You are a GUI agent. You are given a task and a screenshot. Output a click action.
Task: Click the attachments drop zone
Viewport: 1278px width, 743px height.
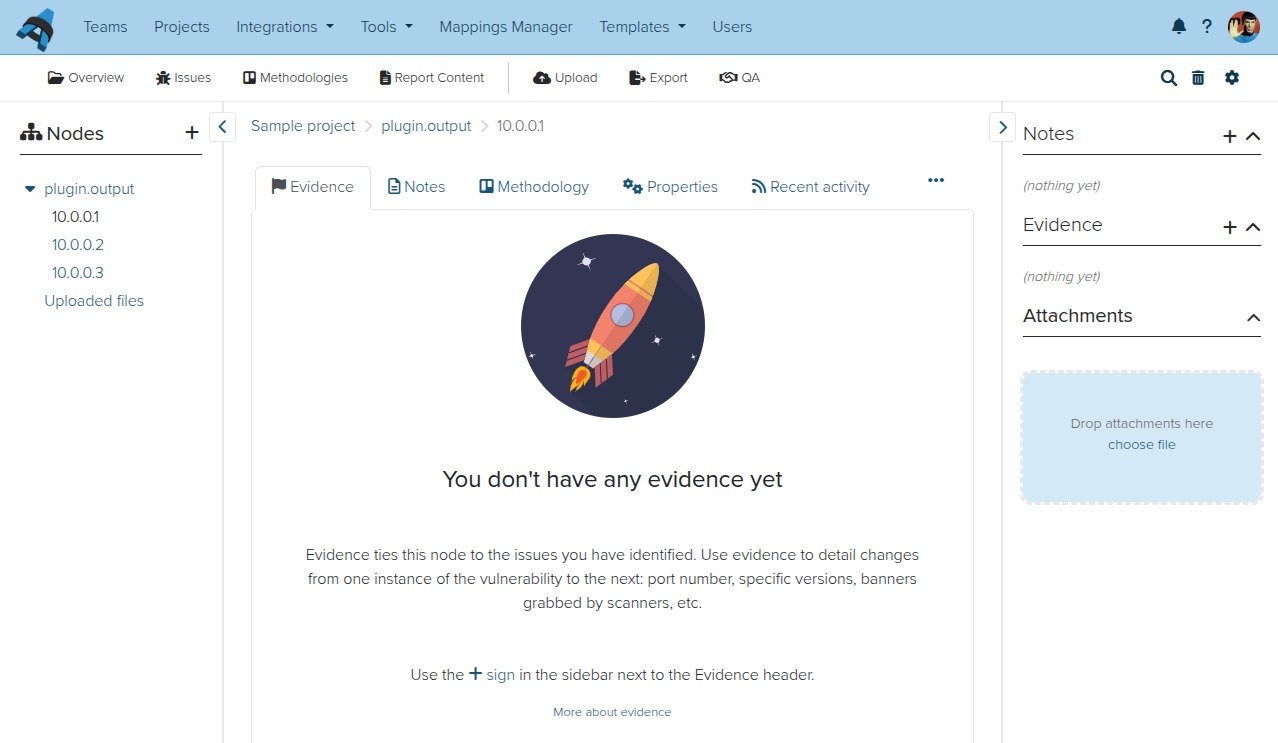[x=1142, y=437]
